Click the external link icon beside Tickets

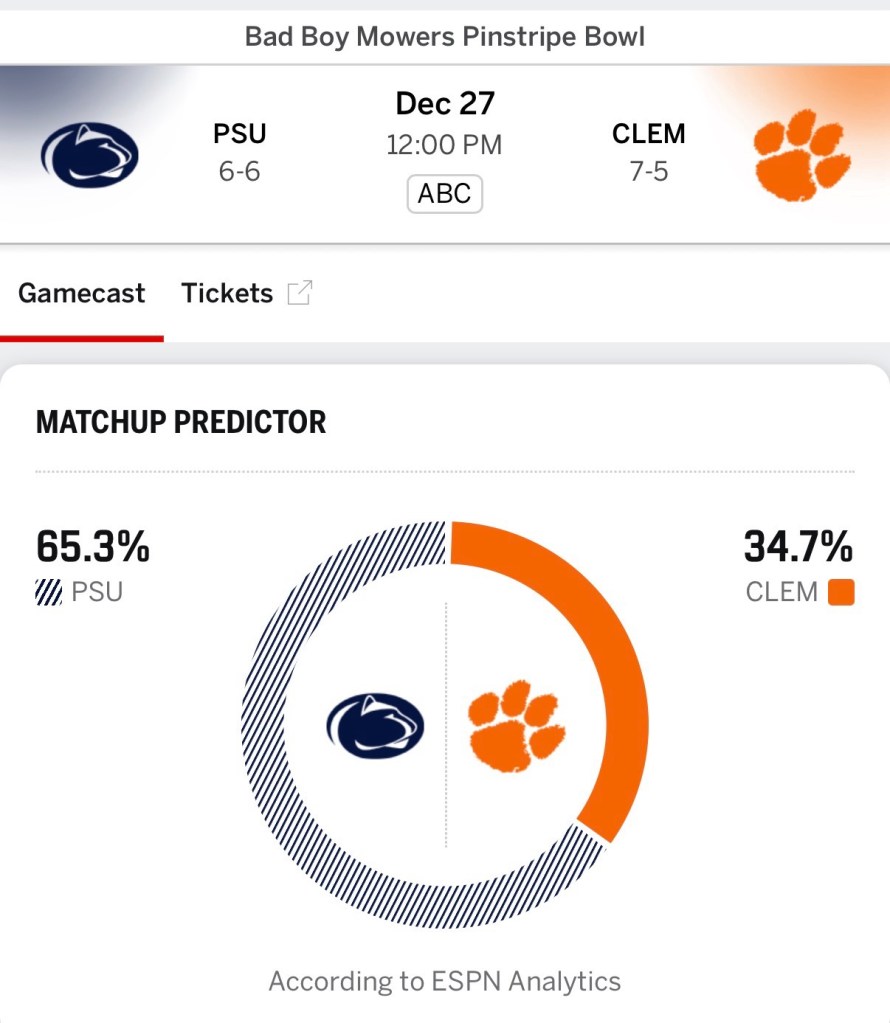[x=299, y=293]
